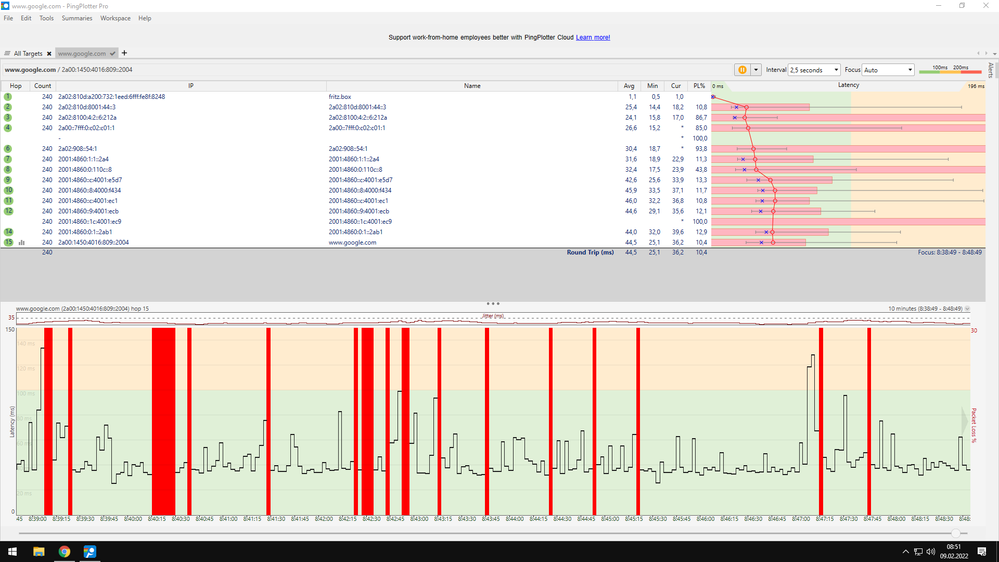999x562 pixels.
Task: Click the www.google.com name in hop 15
Action: [x=352, y=242]
